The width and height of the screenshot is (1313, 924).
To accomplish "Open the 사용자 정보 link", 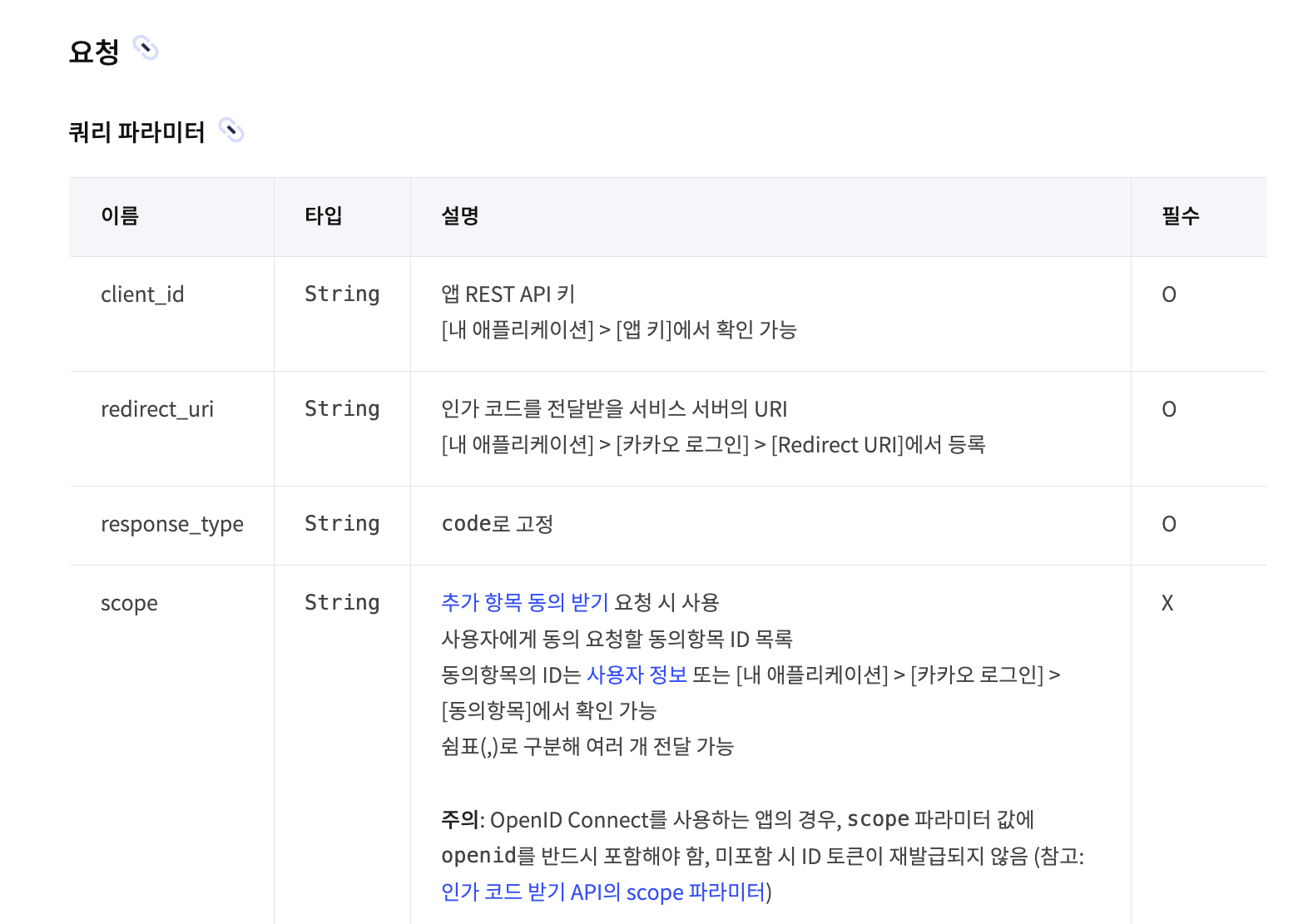I will tap(637, 674).
